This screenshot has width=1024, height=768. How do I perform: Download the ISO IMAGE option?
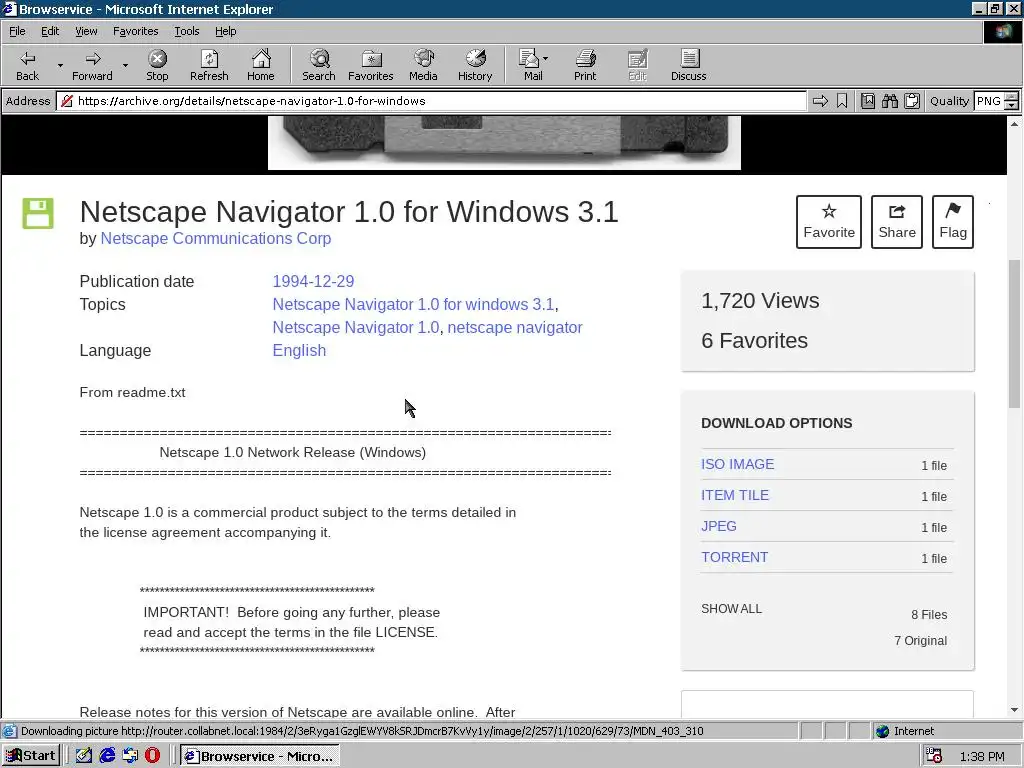point(737,464)
